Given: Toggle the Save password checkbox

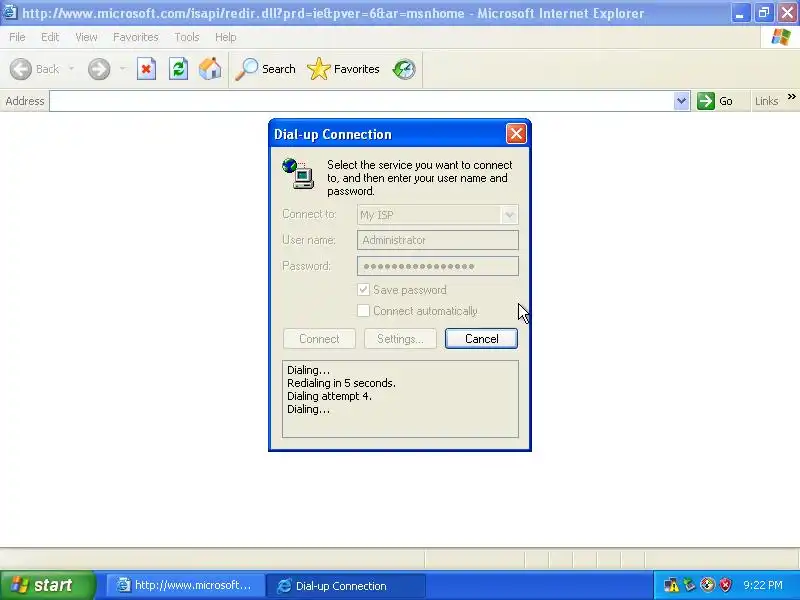Looking at the screenshot, I should (x=363, y=290).
